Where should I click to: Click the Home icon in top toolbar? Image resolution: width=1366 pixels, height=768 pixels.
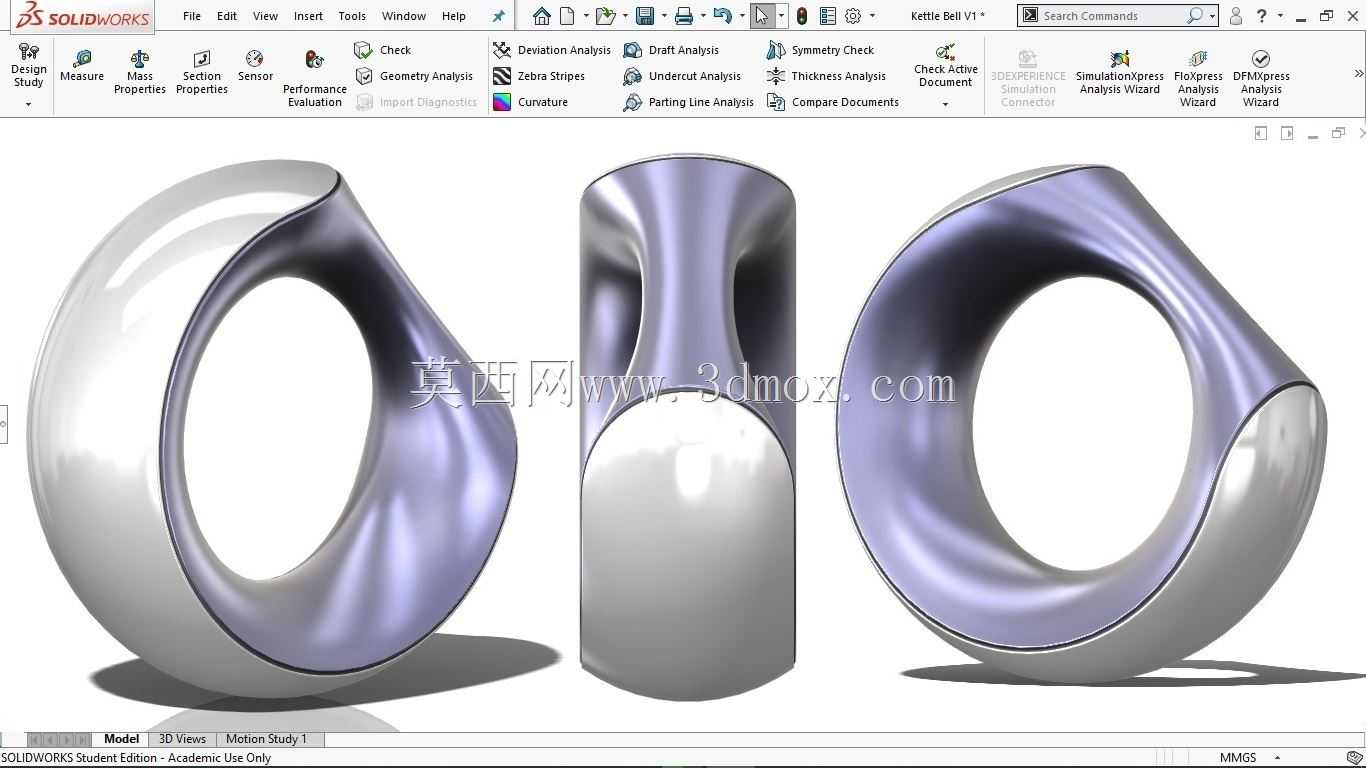pos(541,16)
